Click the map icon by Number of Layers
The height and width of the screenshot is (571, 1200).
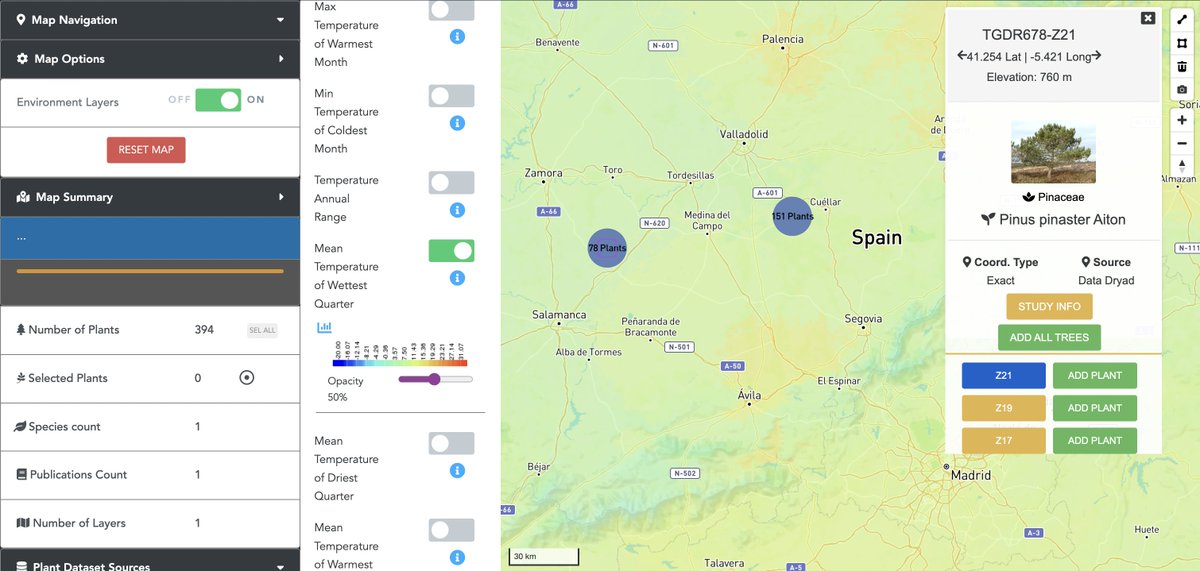pos(23,523)
